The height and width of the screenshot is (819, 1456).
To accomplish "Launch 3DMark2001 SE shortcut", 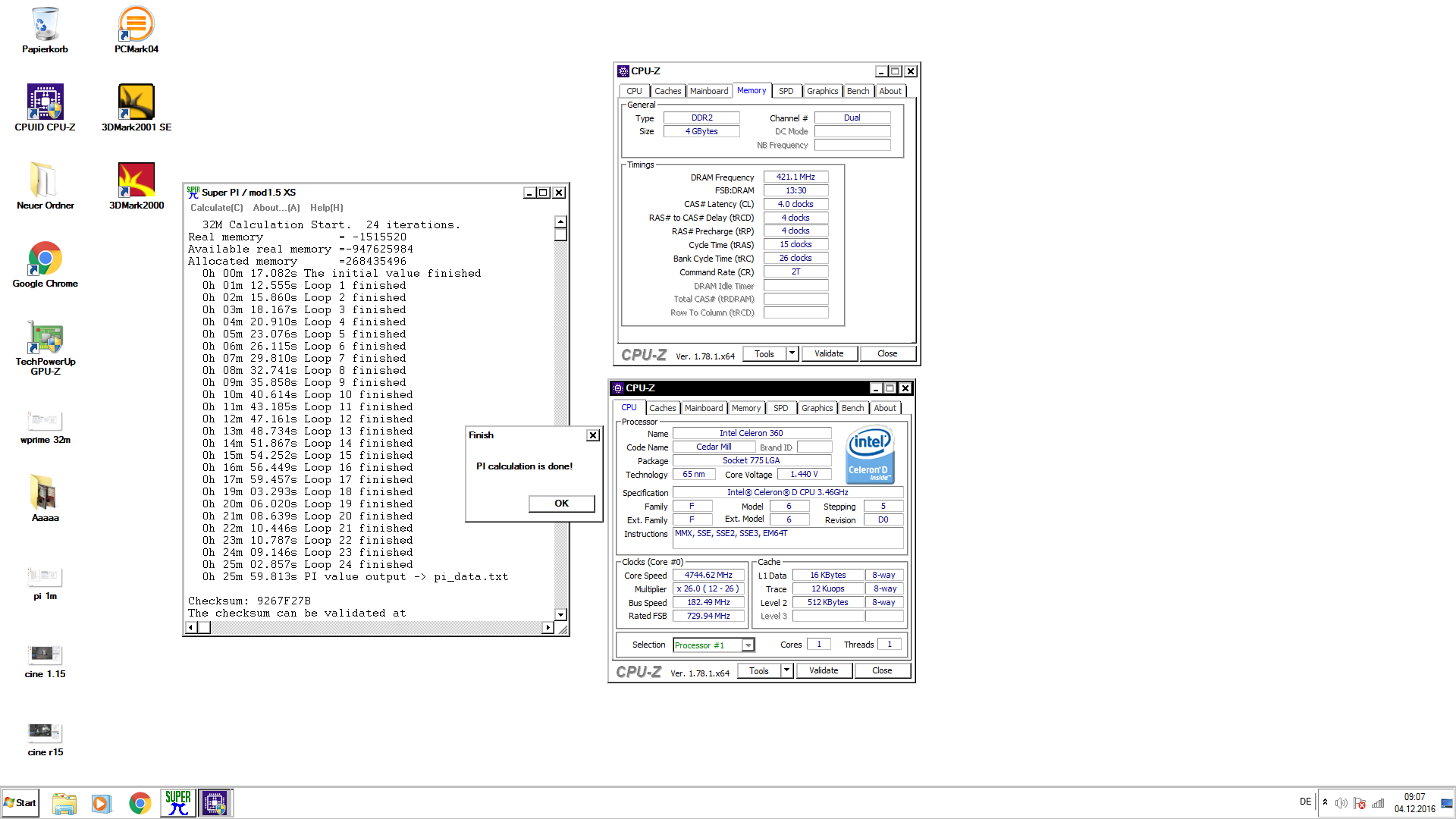I will pos(136,108).
